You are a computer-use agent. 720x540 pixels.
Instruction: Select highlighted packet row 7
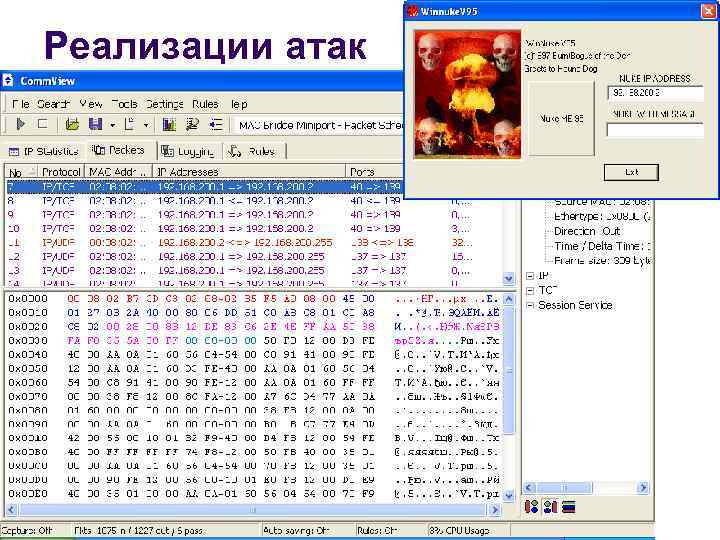click(205, 187)
